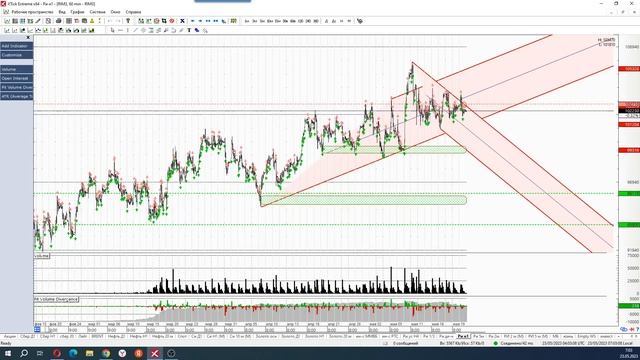Select the bold X toolbar icon

tap(182, 21)
